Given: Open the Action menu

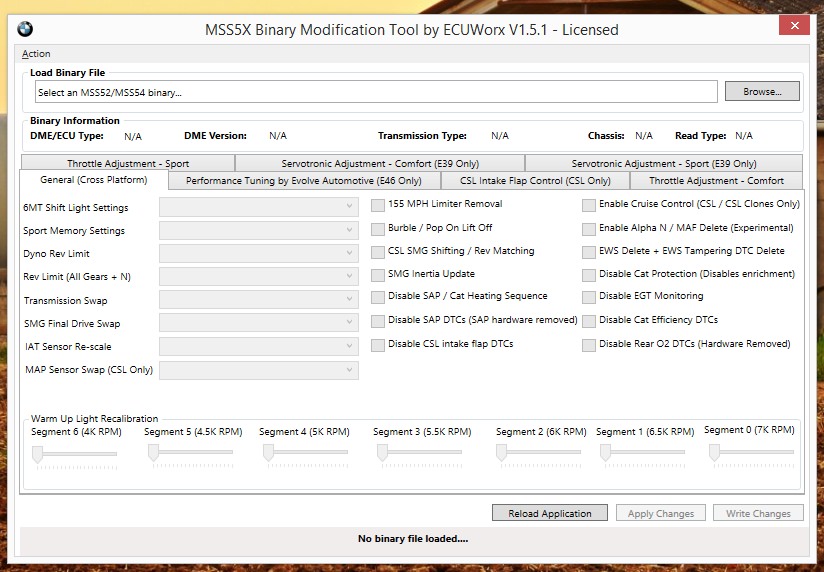Looking at the screenshot, I should click(x=36, y=54).
